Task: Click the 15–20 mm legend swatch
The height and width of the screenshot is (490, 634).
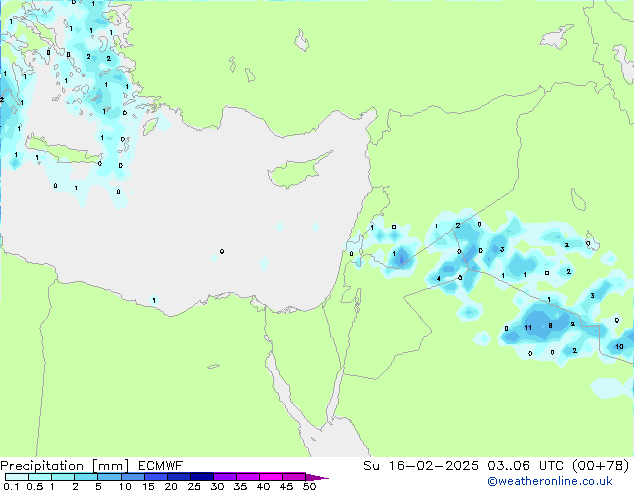Action: pyautogui.click(x=155, y=477)
